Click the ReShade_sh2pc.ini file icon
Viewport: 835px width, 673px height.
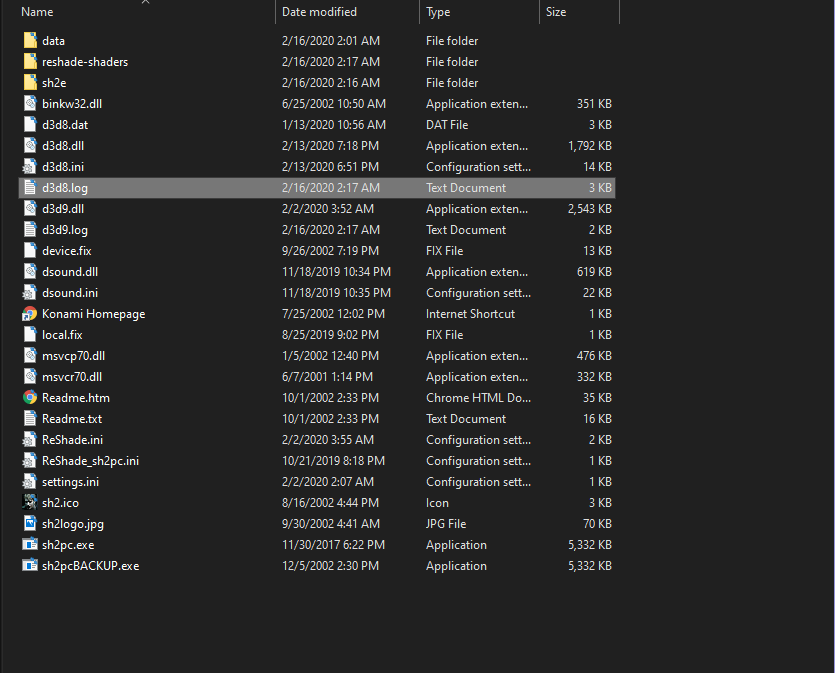point(30,461)
